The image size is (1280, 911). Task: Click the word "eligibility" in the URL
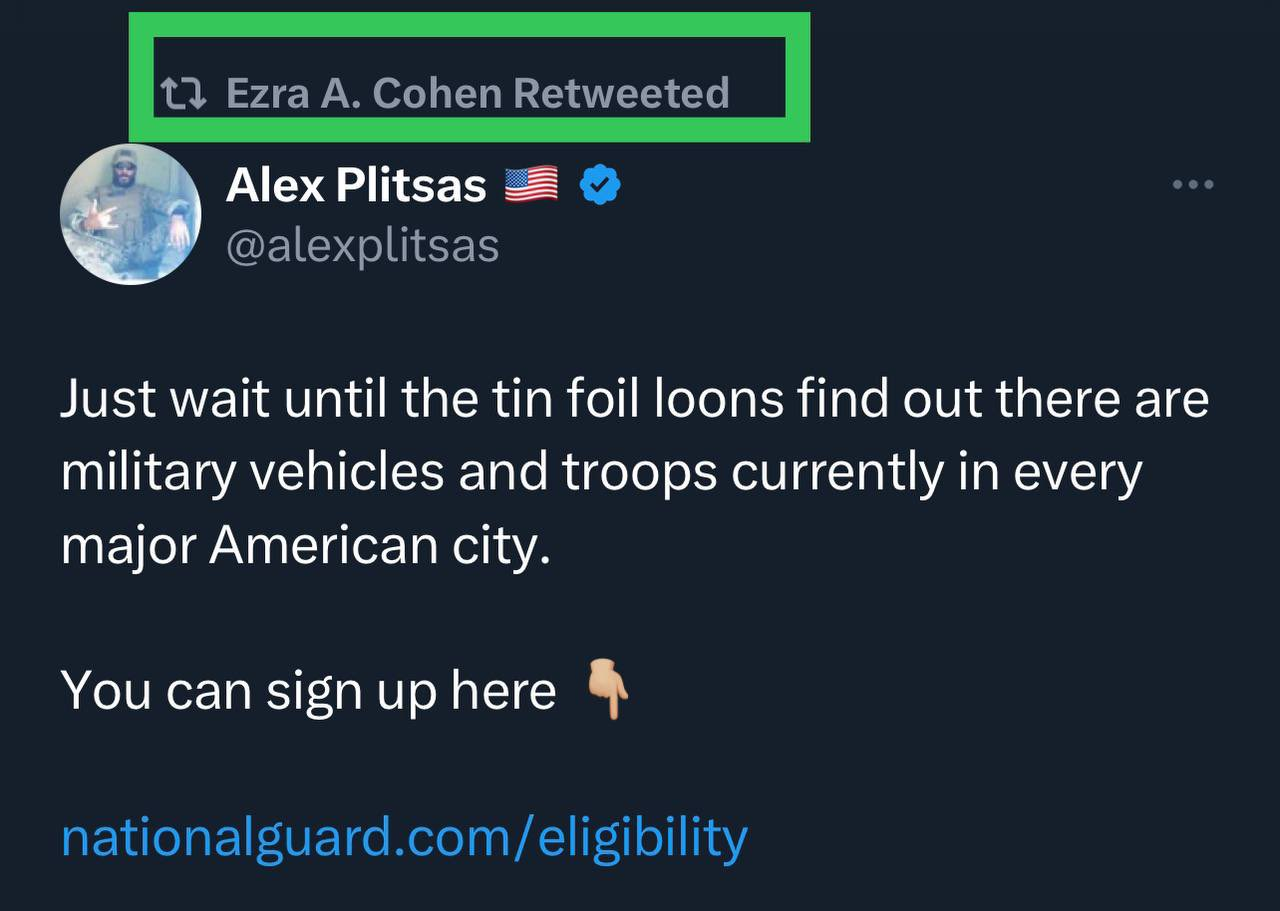tap(643, 837)
